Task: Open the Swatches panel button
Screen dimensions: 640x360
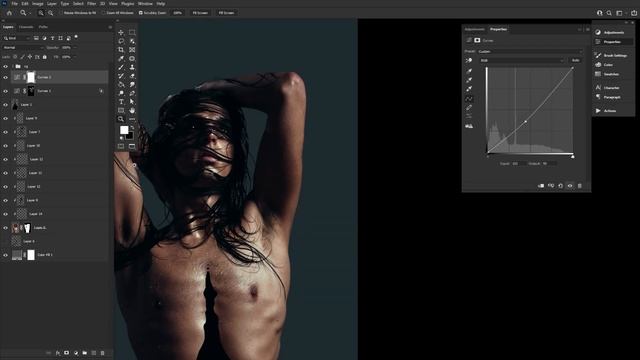Action: [x=607, y=74]
